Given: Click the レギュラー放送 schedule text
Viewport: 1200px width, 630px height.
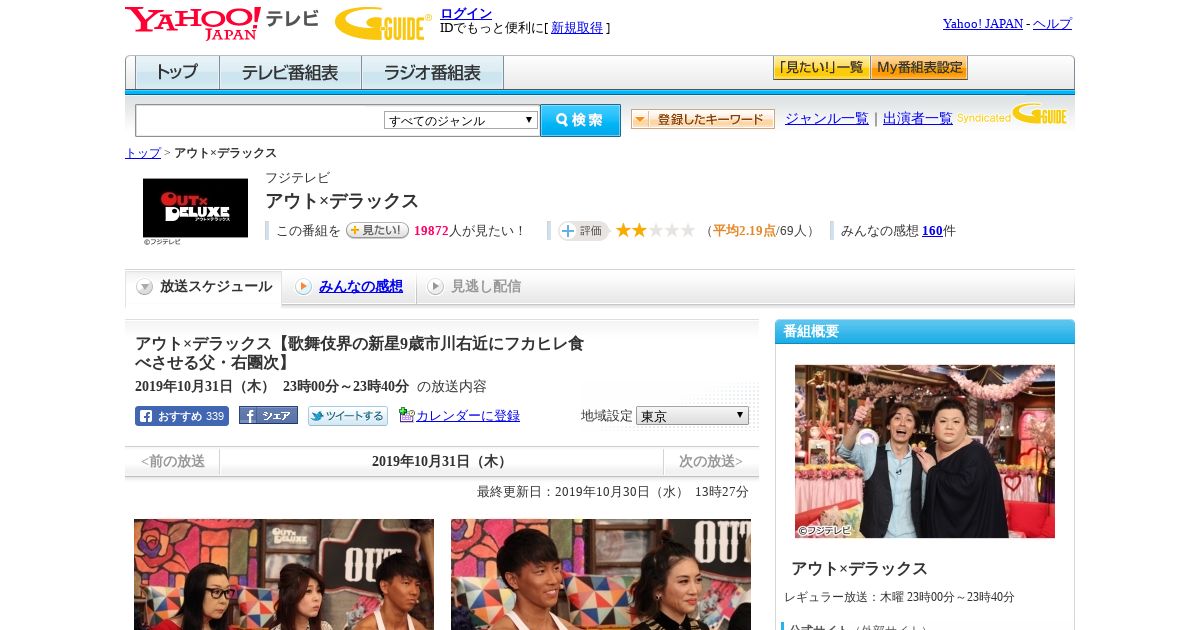Looking at the screenshot, I should pos(899,597).
